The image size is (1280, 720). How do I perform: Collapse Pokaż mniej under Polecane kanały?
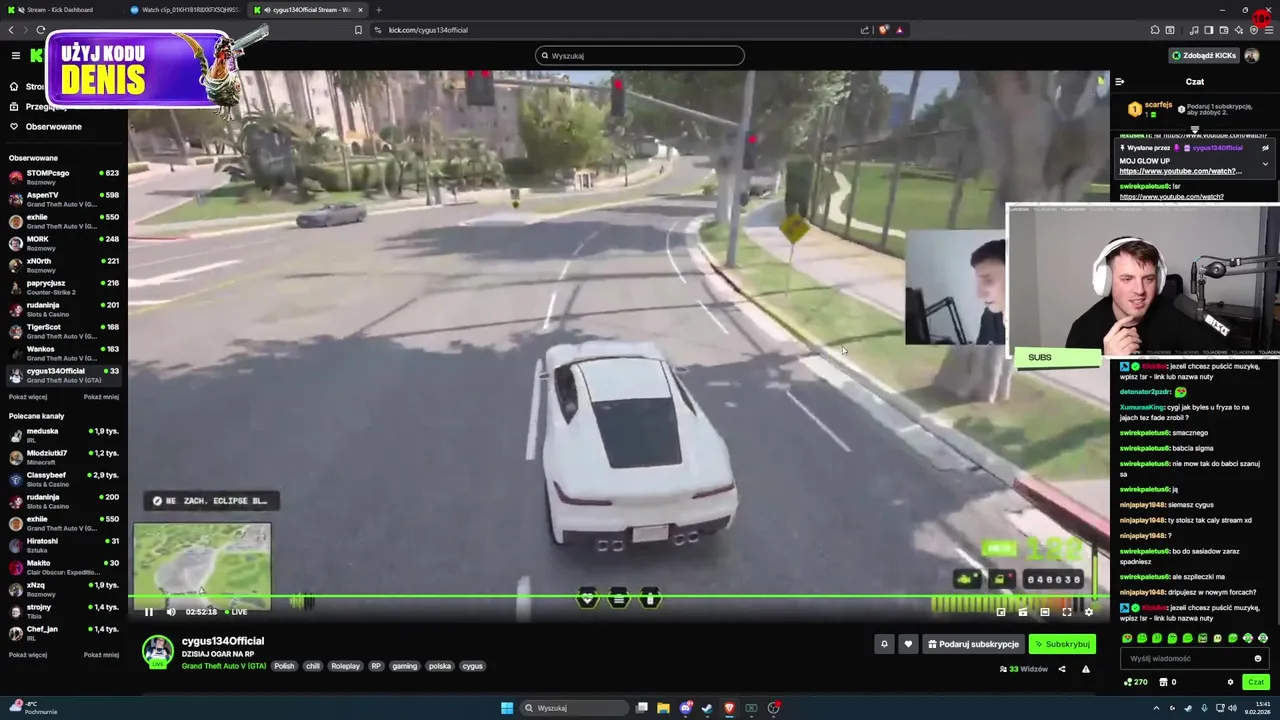[x=101, y=655]
